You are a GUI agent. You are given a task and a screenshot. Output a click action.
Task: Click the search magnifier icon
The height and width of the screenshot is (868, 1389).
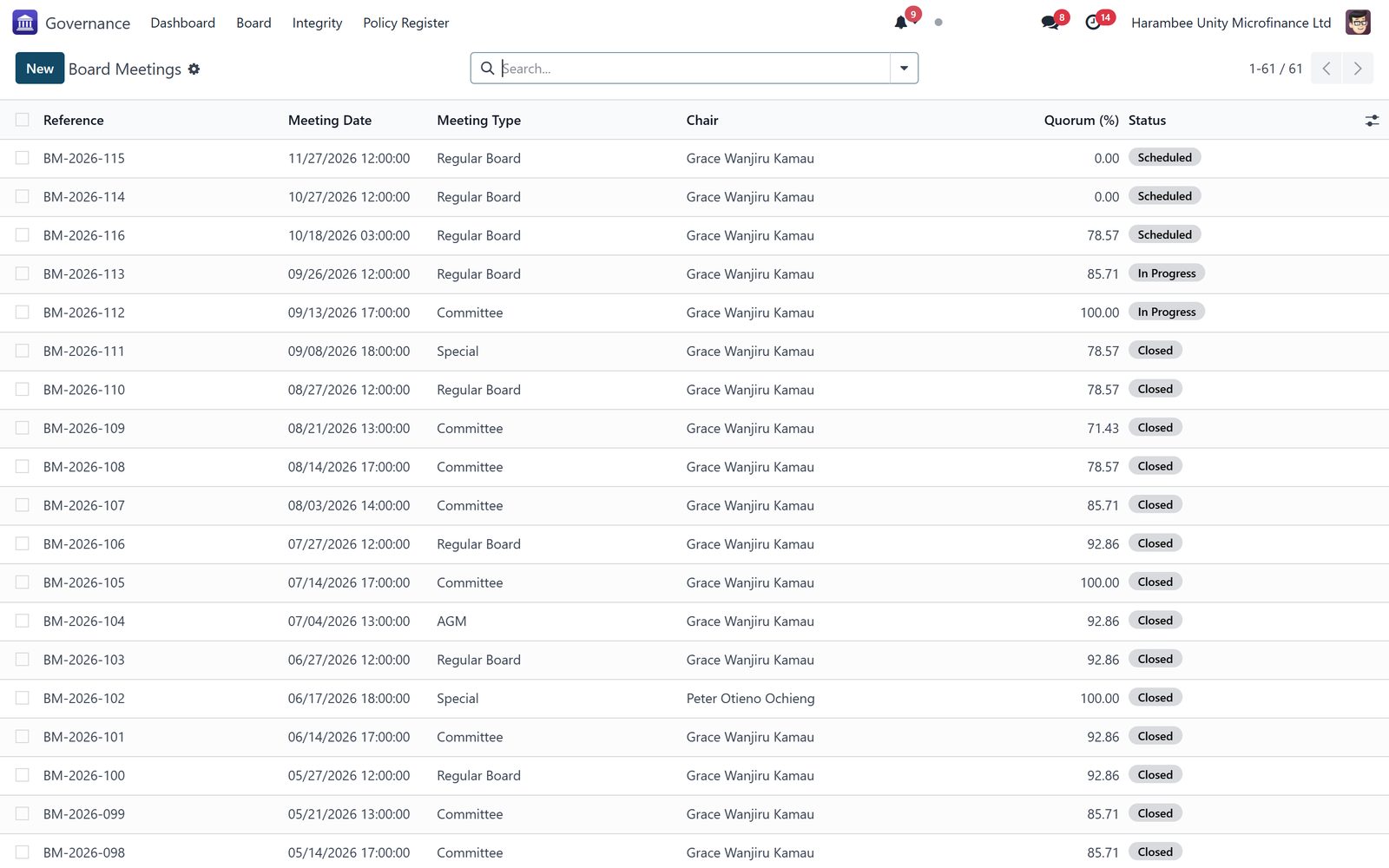tap(488, 68)
